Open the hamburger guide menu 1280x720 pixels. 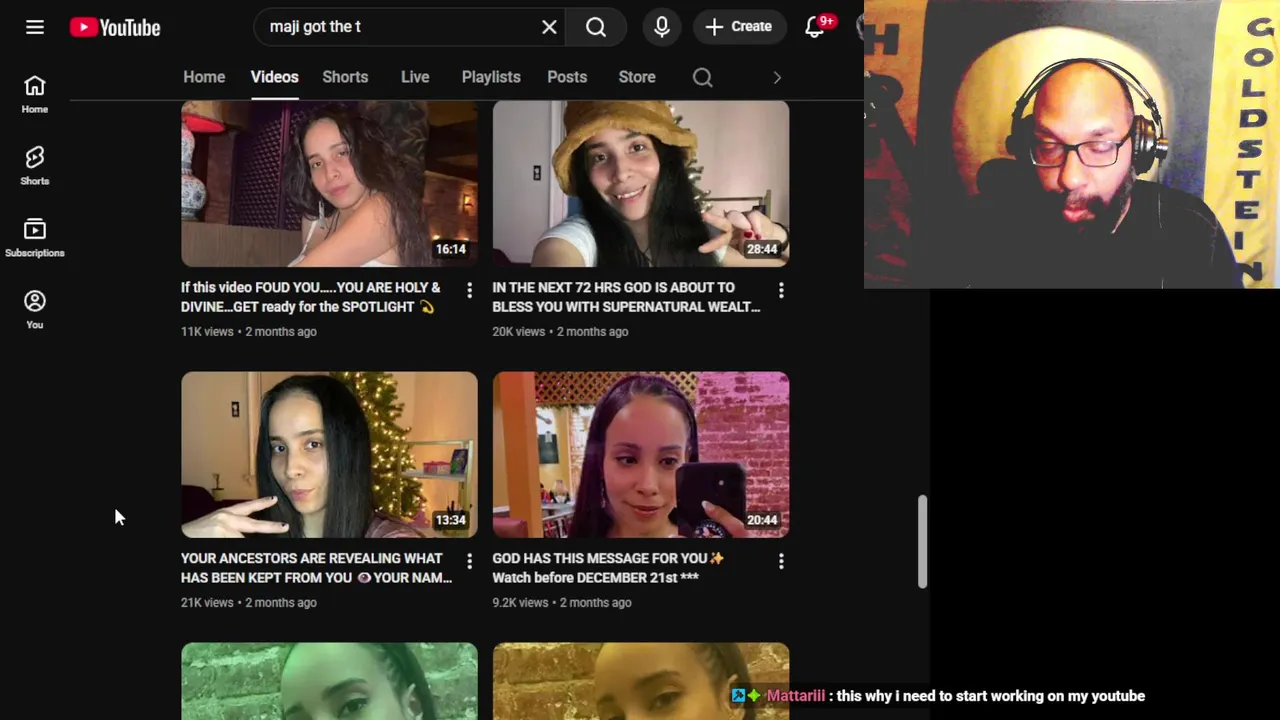[x=35, y=27]
